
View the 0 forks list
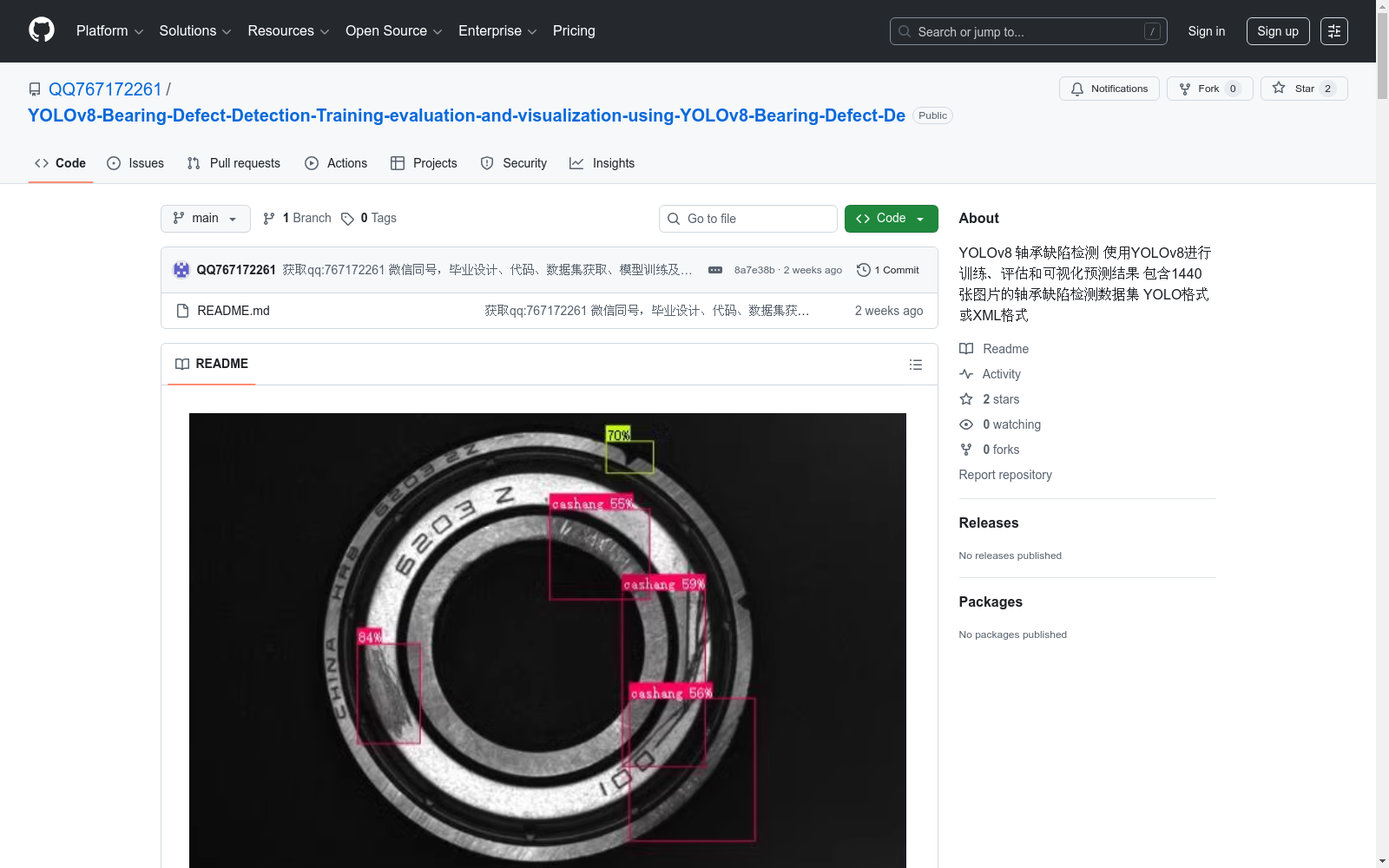[990, 450]
